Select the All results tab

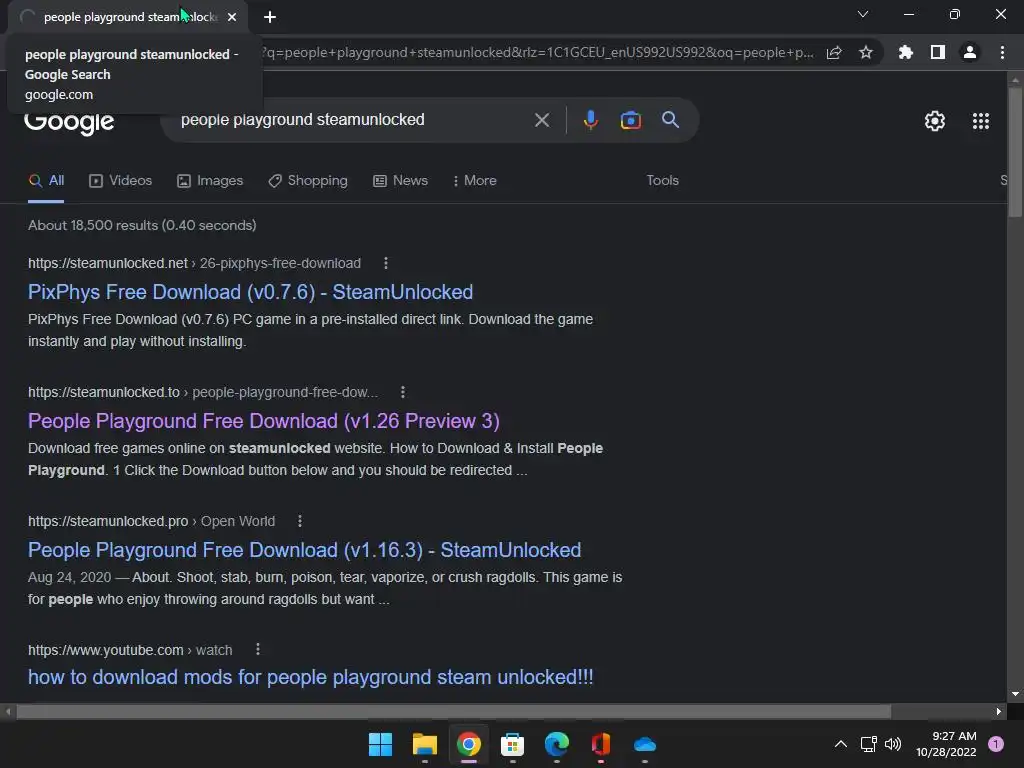[46, 181]
